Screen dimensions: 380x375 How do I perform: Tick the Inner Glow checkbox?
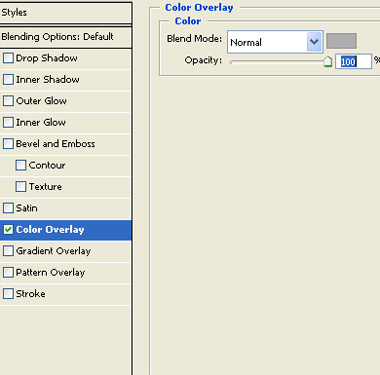coord(8,122)
